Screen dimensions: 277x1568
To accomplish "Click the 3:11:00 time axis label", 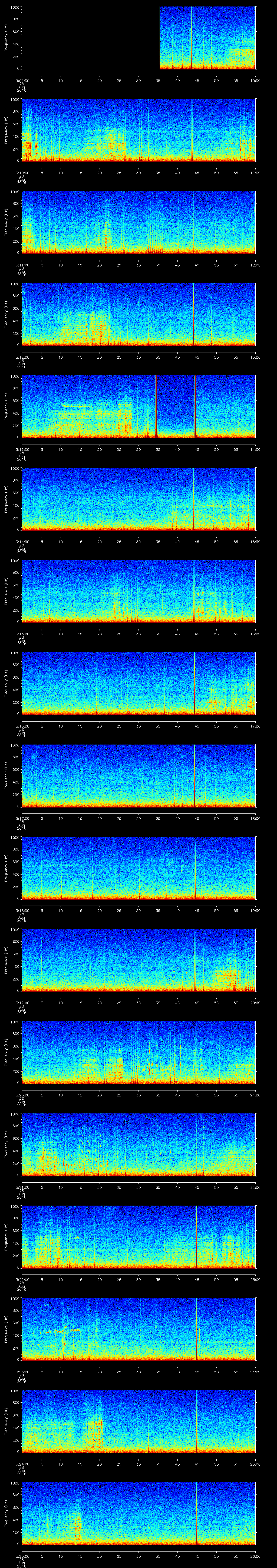I will (x=22, y=265).
